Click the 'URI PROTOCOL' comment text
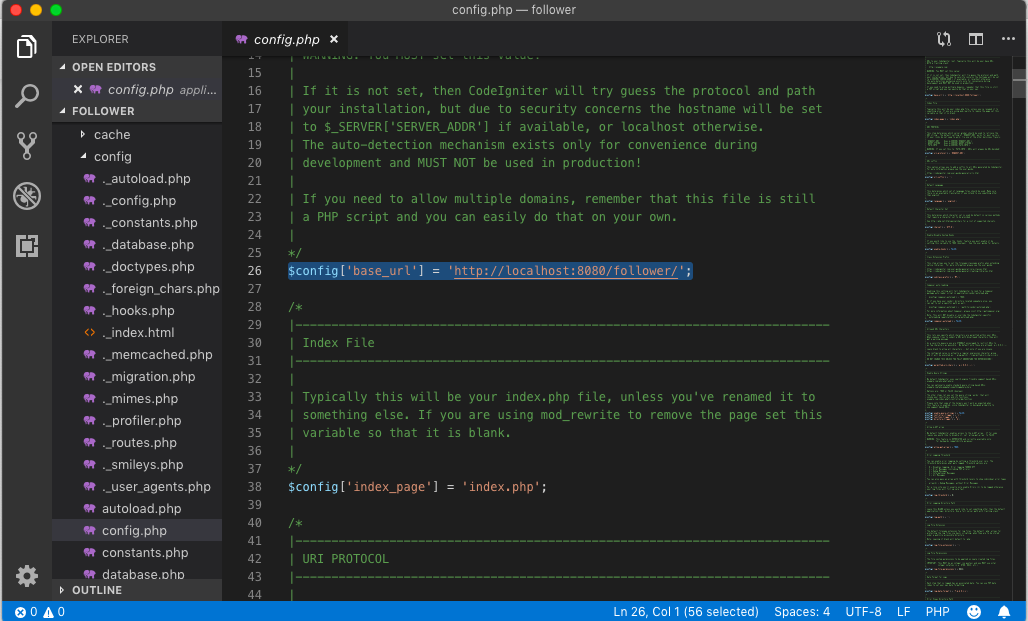The image size is (1028, 621). click(x=346, y=559)
